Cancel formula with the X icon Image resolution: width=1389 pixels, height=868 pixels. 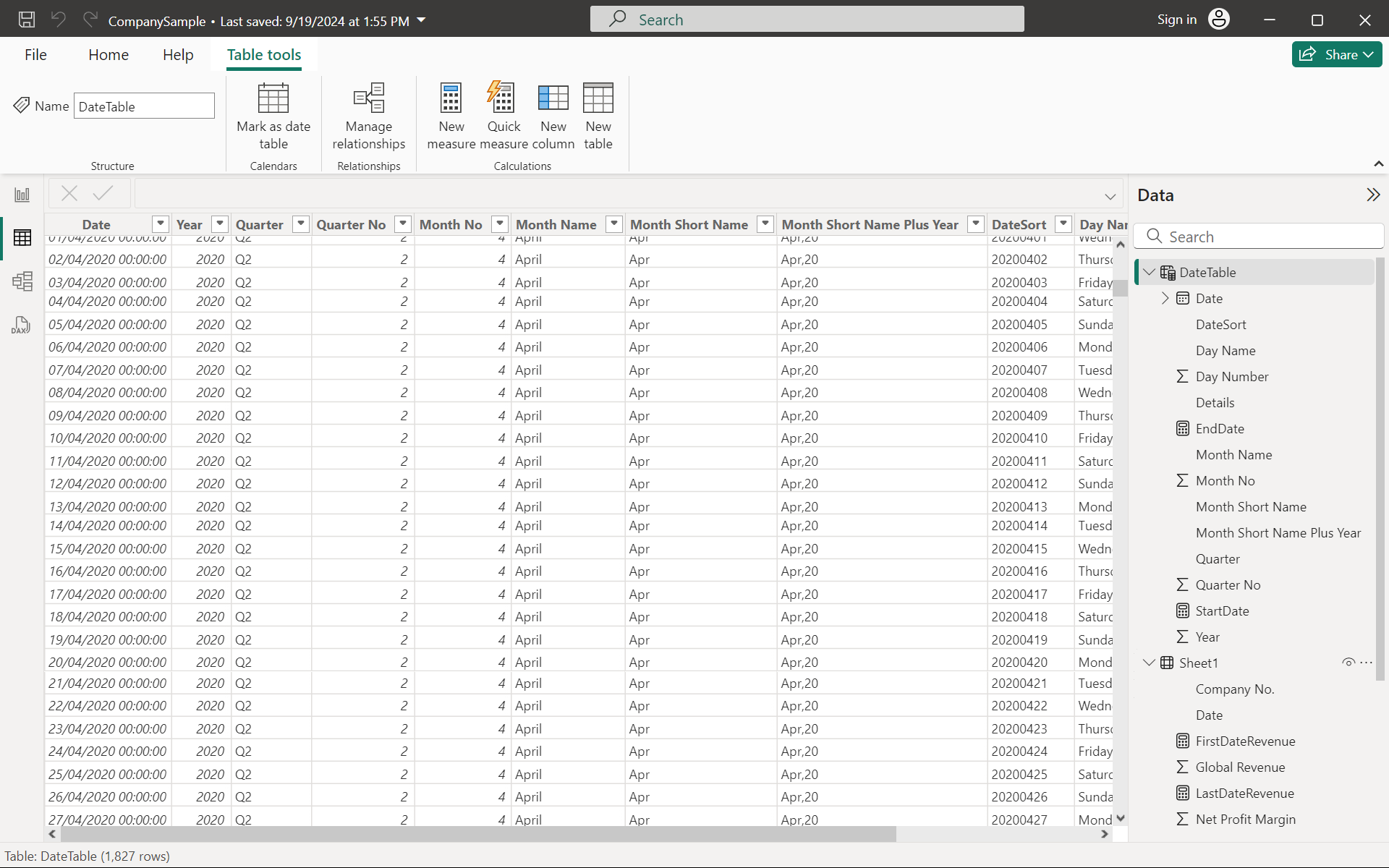coord(69,193)
